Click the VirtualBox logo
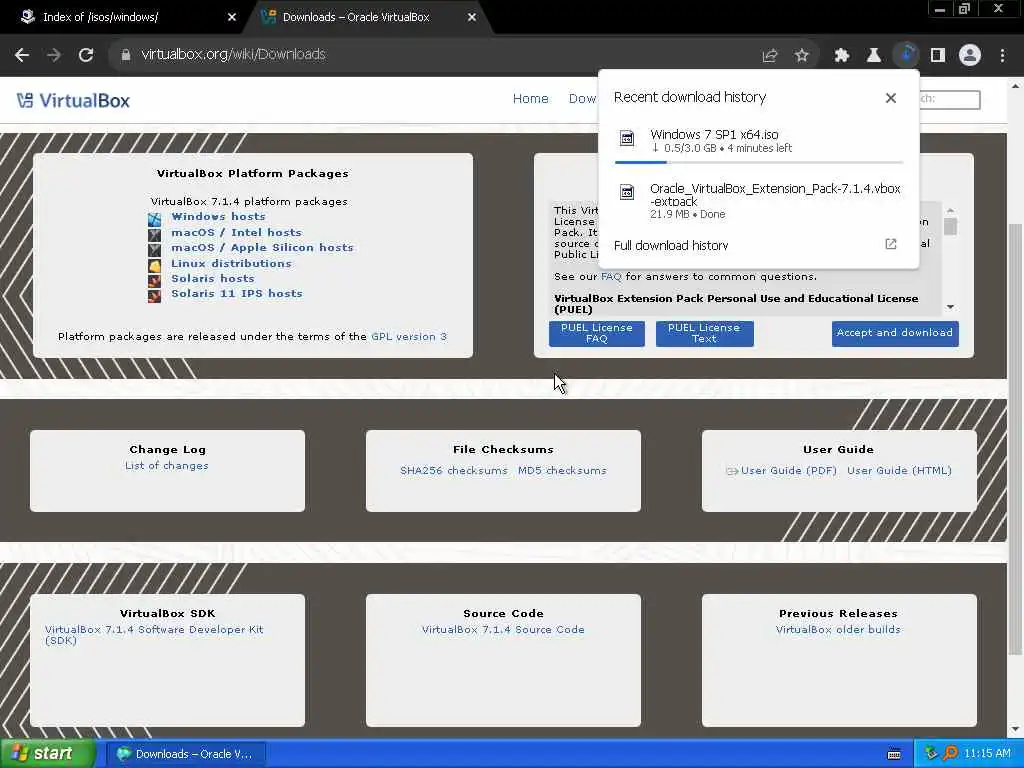This screenshot has width=1024, height=768. (73, 101)
